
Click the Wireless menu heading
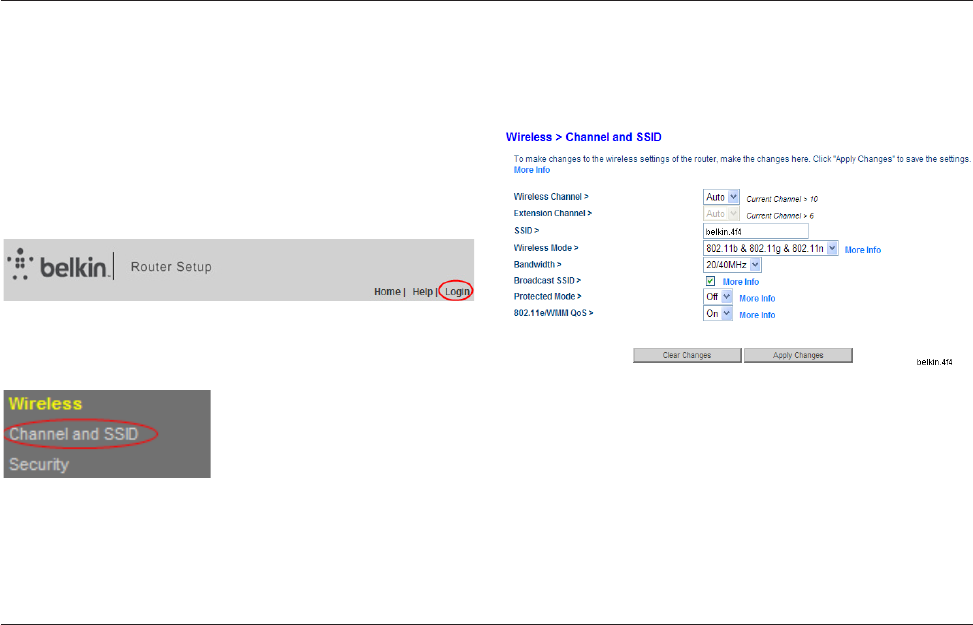pyautogui.click(x=45, y=403)
